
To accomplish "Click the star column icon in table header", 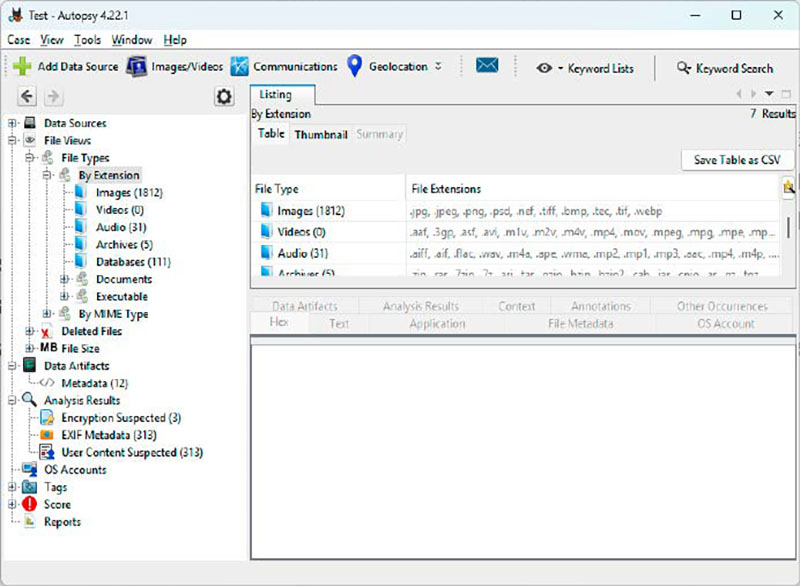I will point(788,188).
